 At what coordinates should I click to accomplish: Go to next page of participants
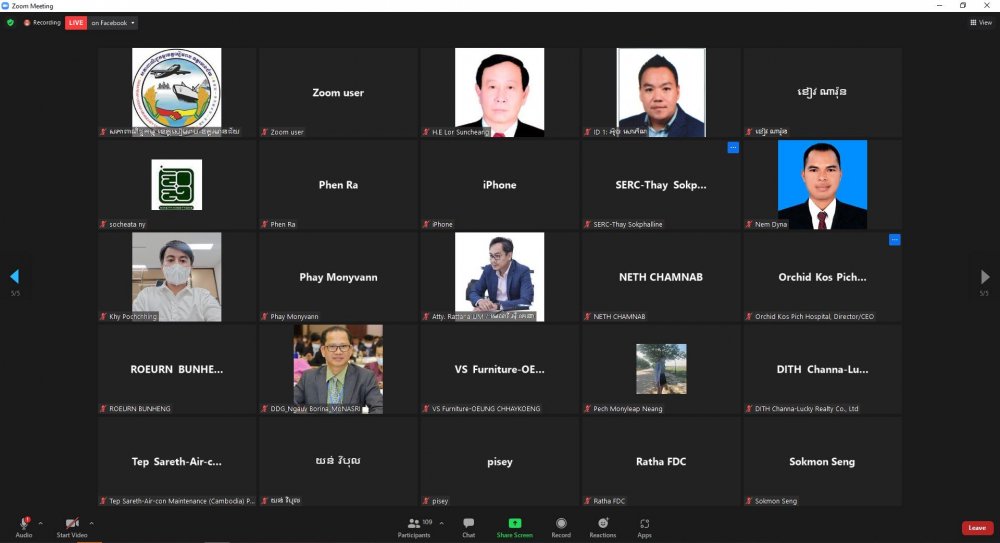click(x=985, y=276)
